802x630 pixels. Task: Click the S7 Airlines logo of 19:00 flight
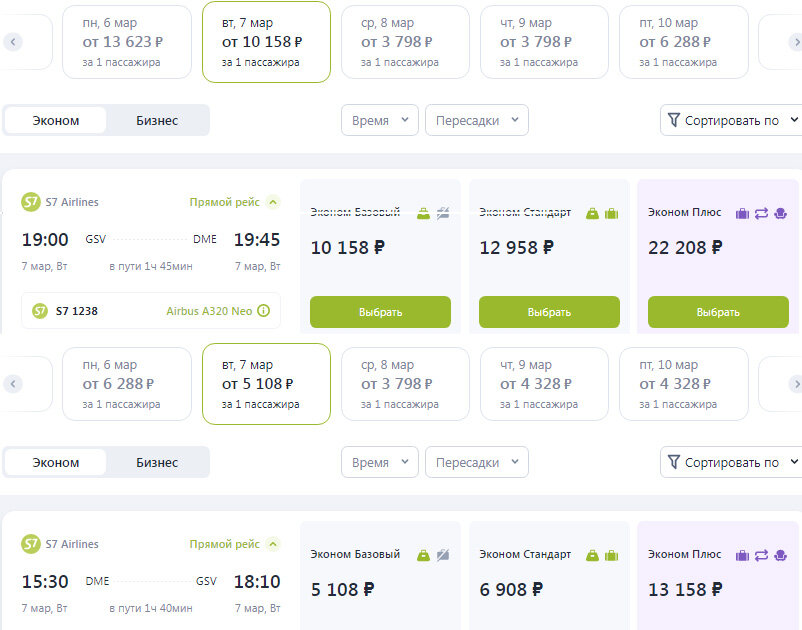[x=31, y=202]
